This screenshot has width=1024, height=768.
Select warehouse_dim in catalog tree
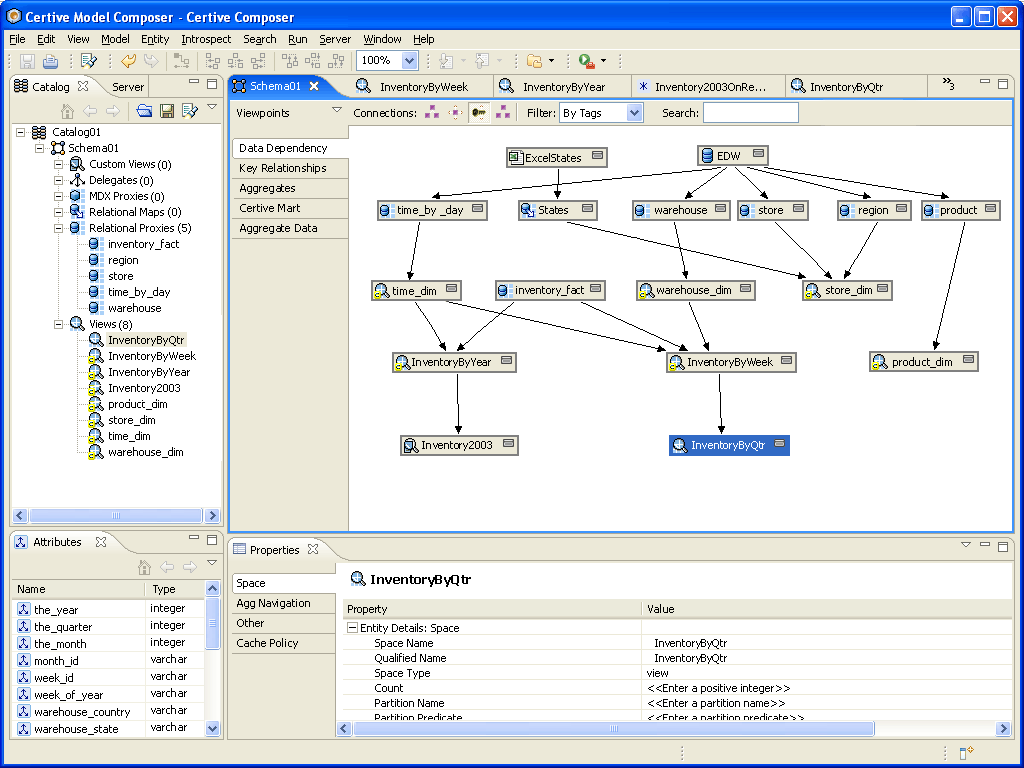(x=146, y=452)
